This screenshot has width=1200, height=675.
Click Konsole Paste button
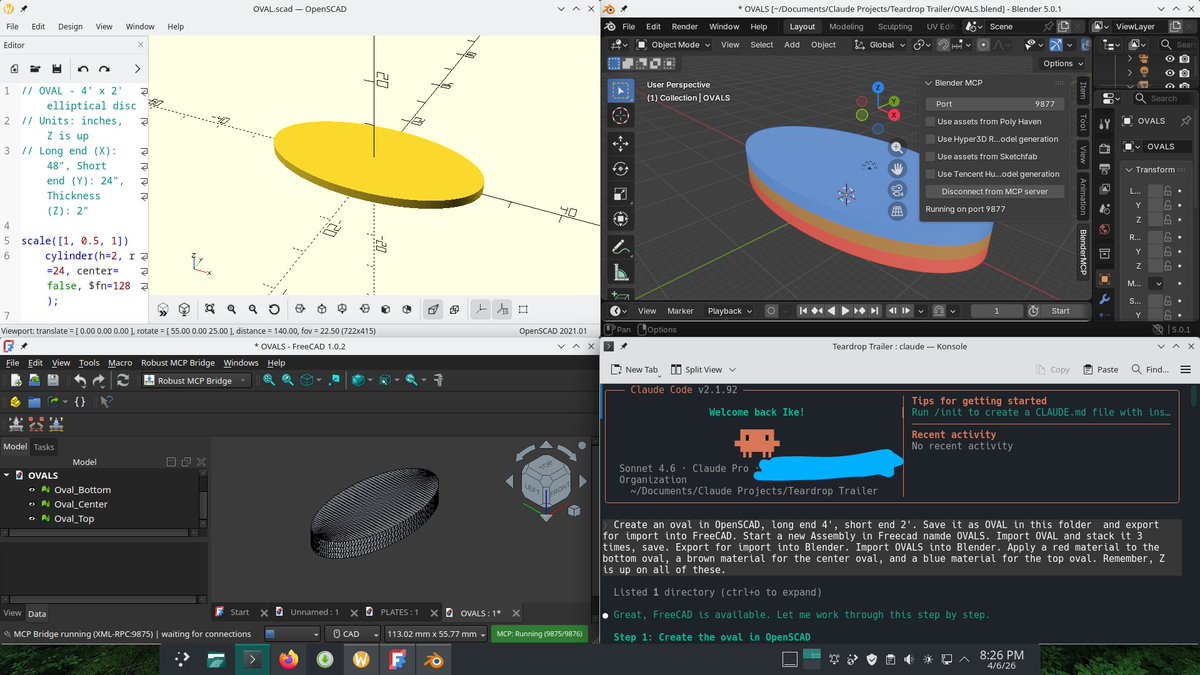pos(1099,369)
